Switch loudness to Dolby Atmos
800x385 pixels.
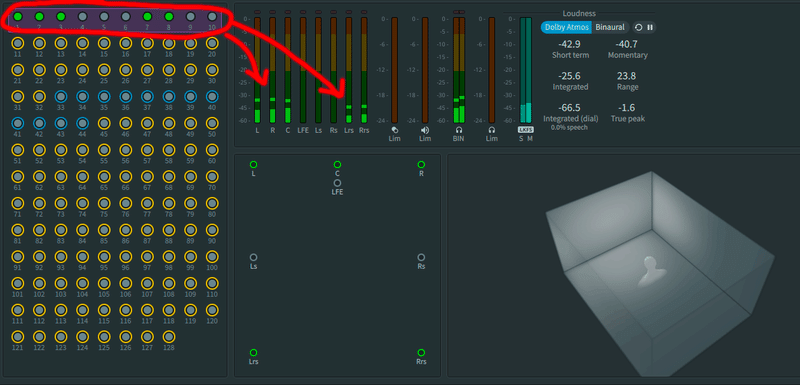point(566,28)
